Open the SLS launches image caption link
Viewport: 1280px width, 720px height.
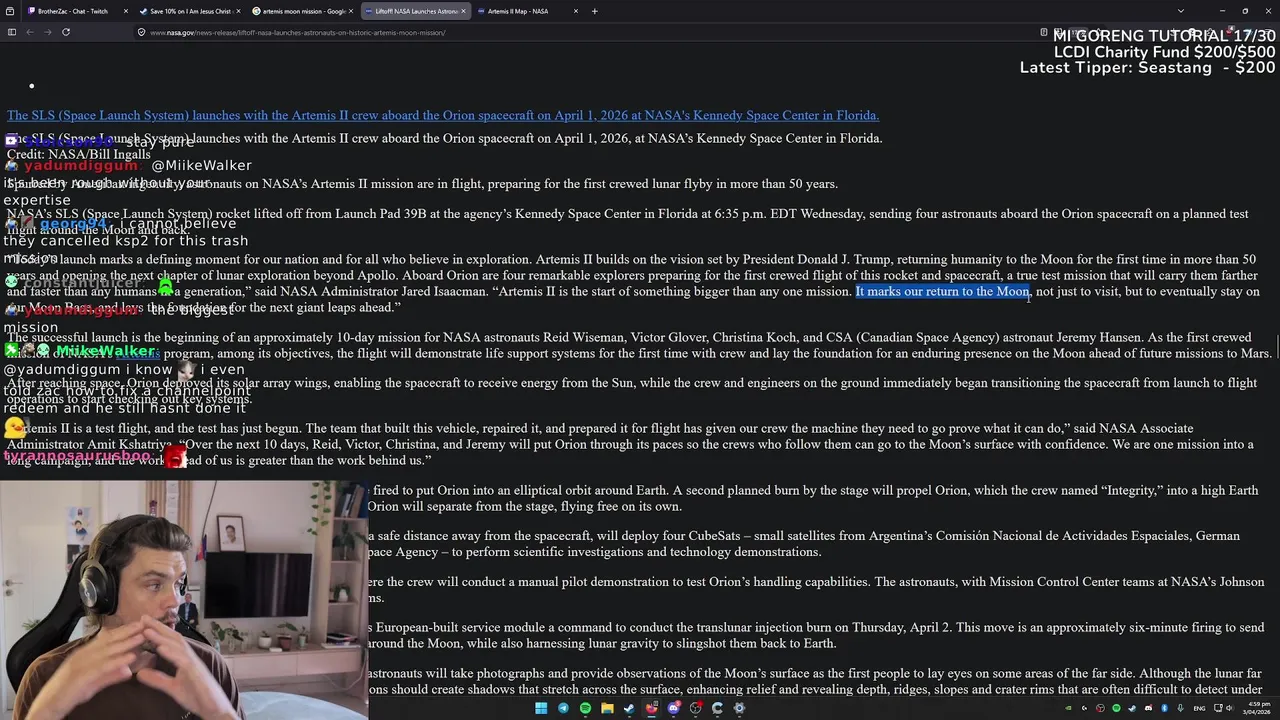point(443,116)
